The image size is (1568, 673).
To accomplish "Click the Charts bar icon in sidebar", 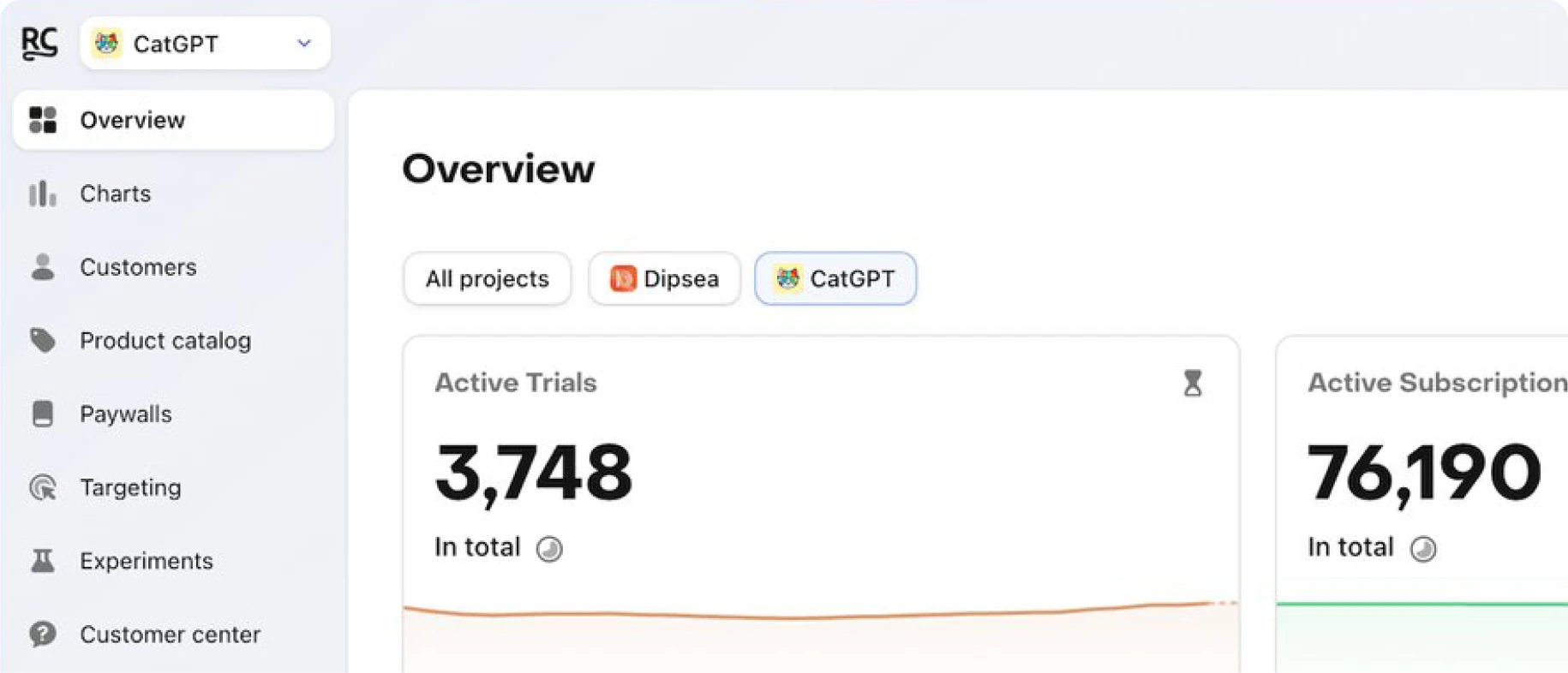I will pyautogui.click(x=42, y=194).
